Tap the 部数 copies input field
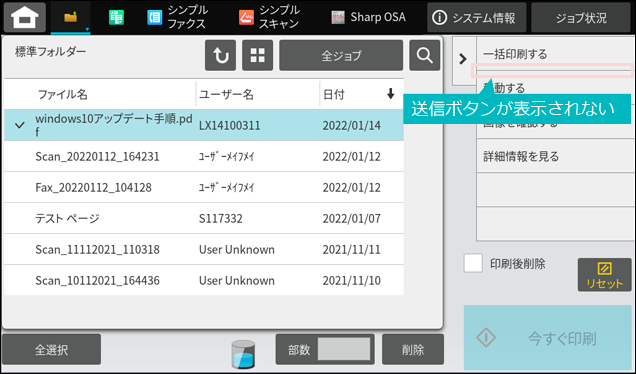Screen dimensions: 636x374 (344, 349)
